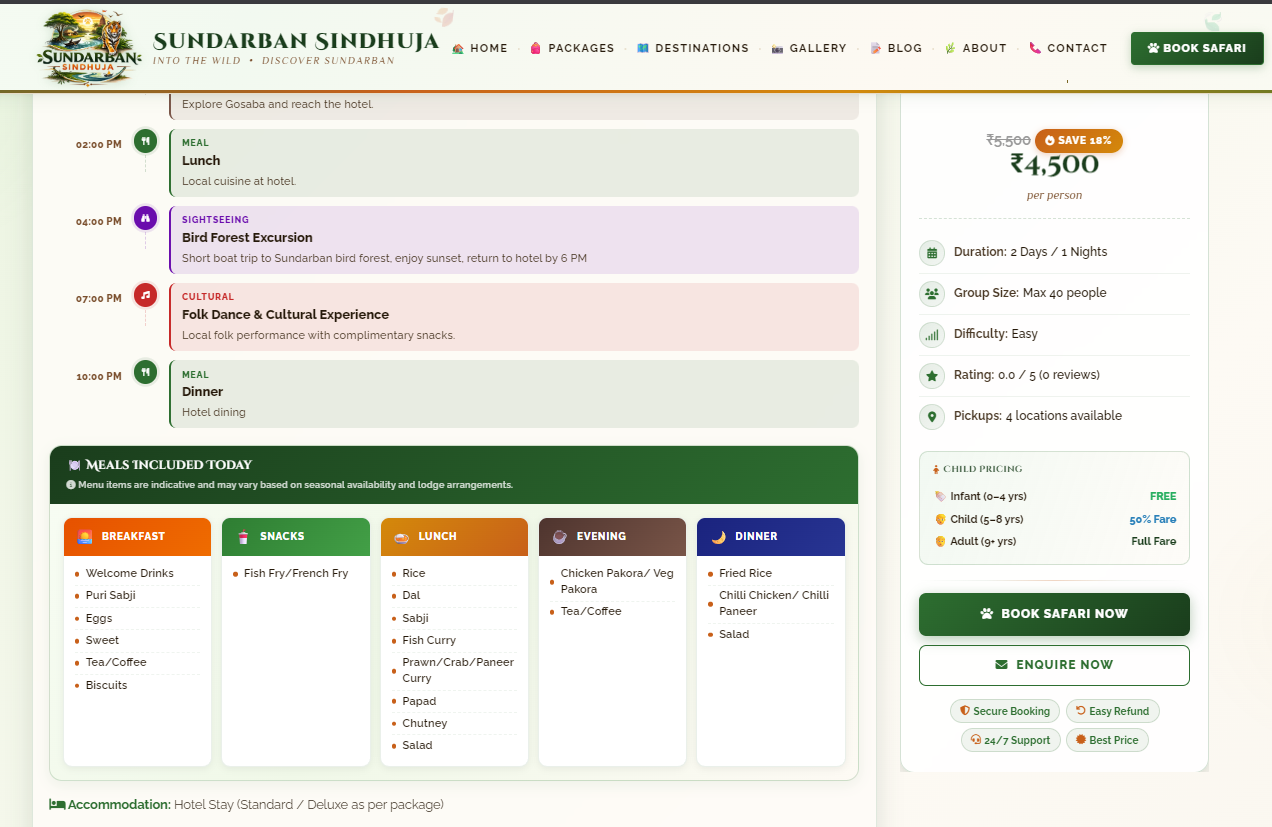Viewport: 1272px width, 827px height.
Task: Open the Gallery menu item
Action: [809, 48]
